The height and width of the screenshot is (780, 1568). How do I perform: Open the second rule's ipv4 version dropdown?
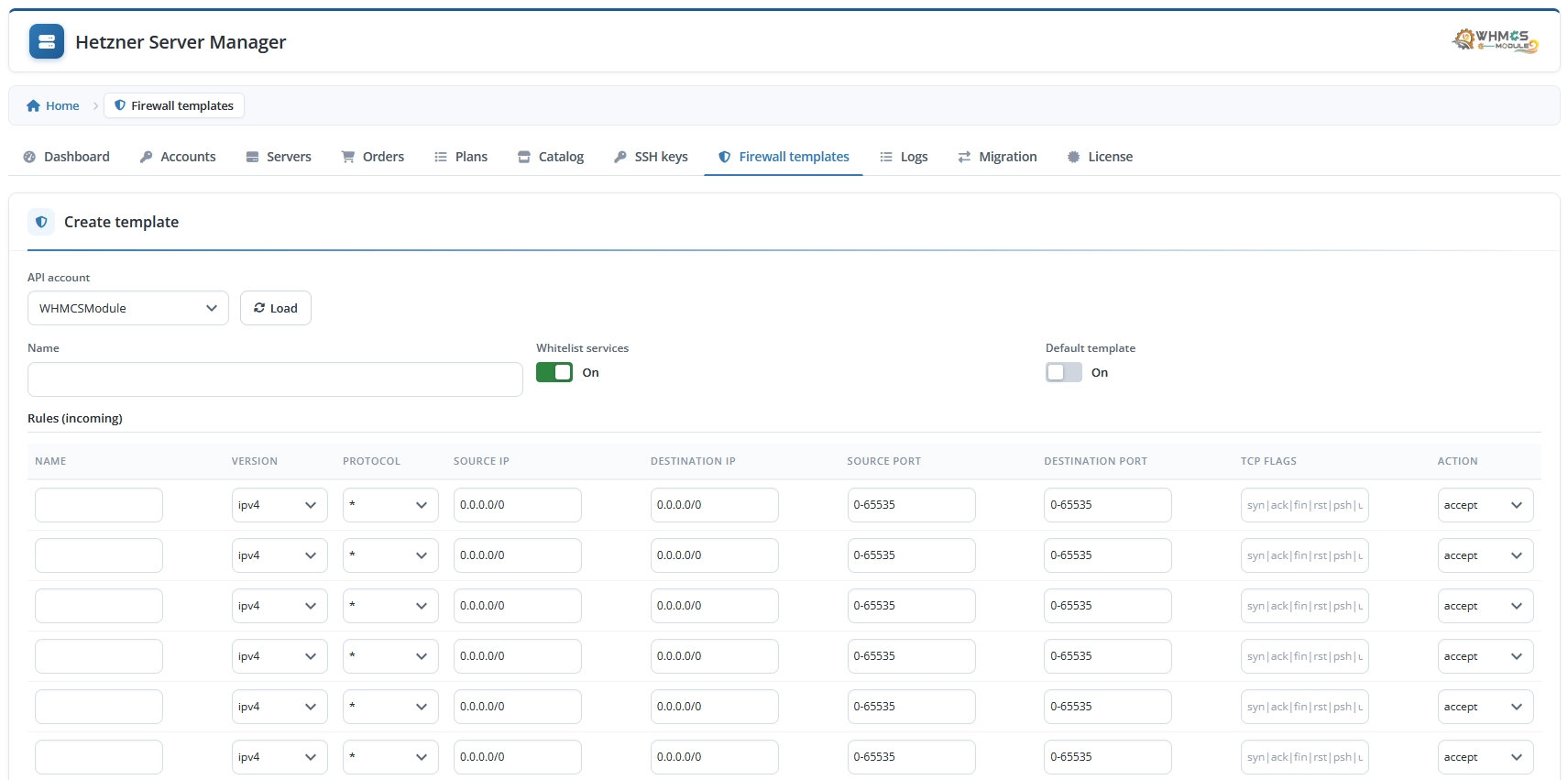[280, 555]
